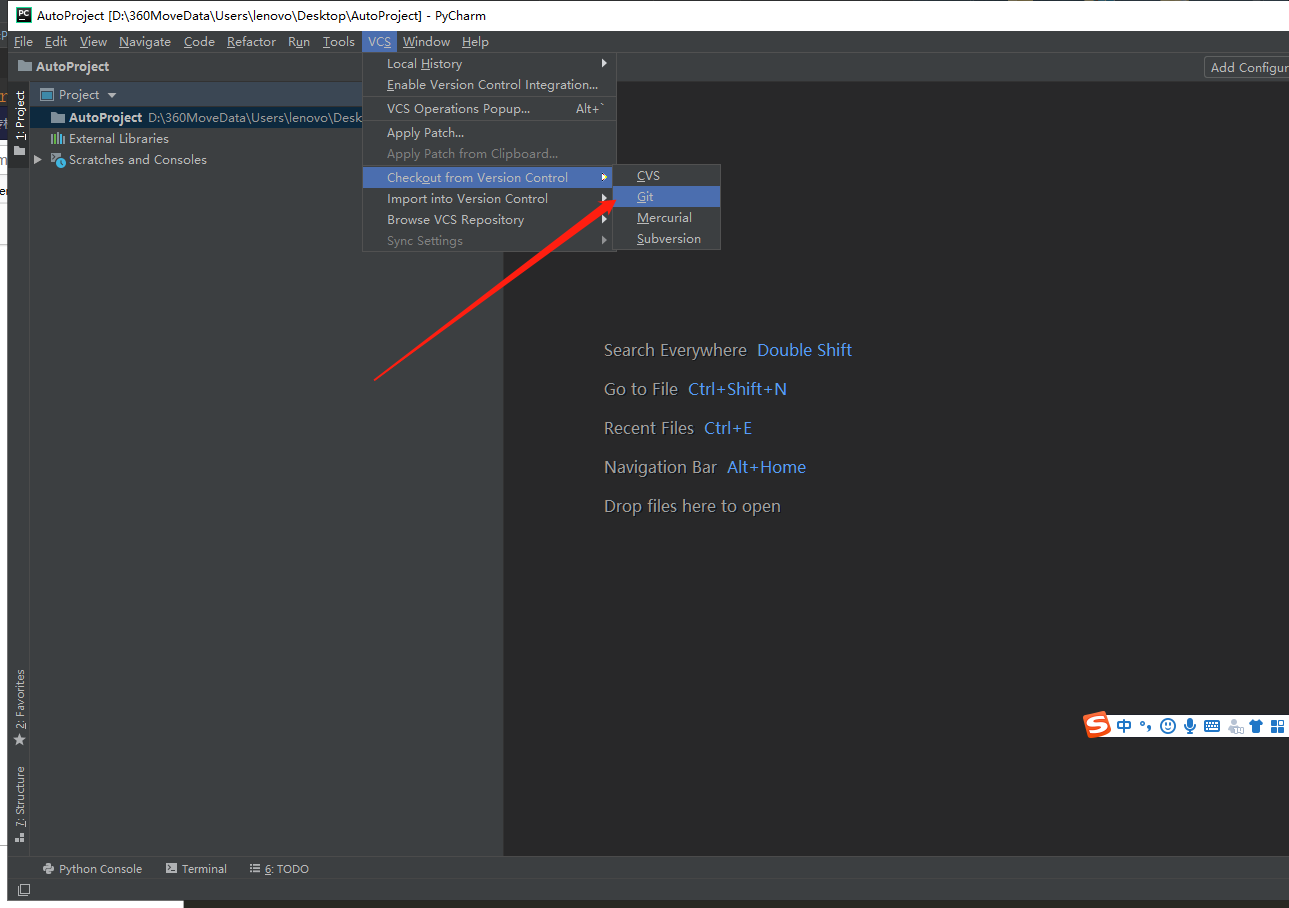This screenshot has height=908, width=1289.
Task: Open the Refactor menu
Action: tap(251, 41)
